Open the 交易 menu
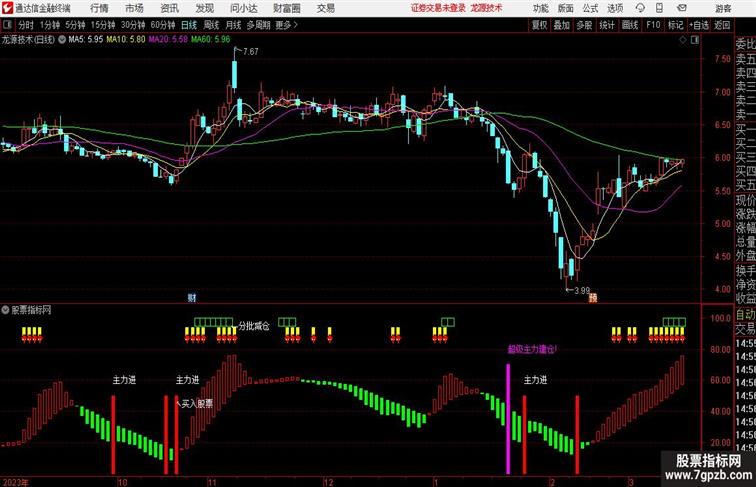Image resolution: width=756 pixels, height=487 pixels. click(326, 8)
